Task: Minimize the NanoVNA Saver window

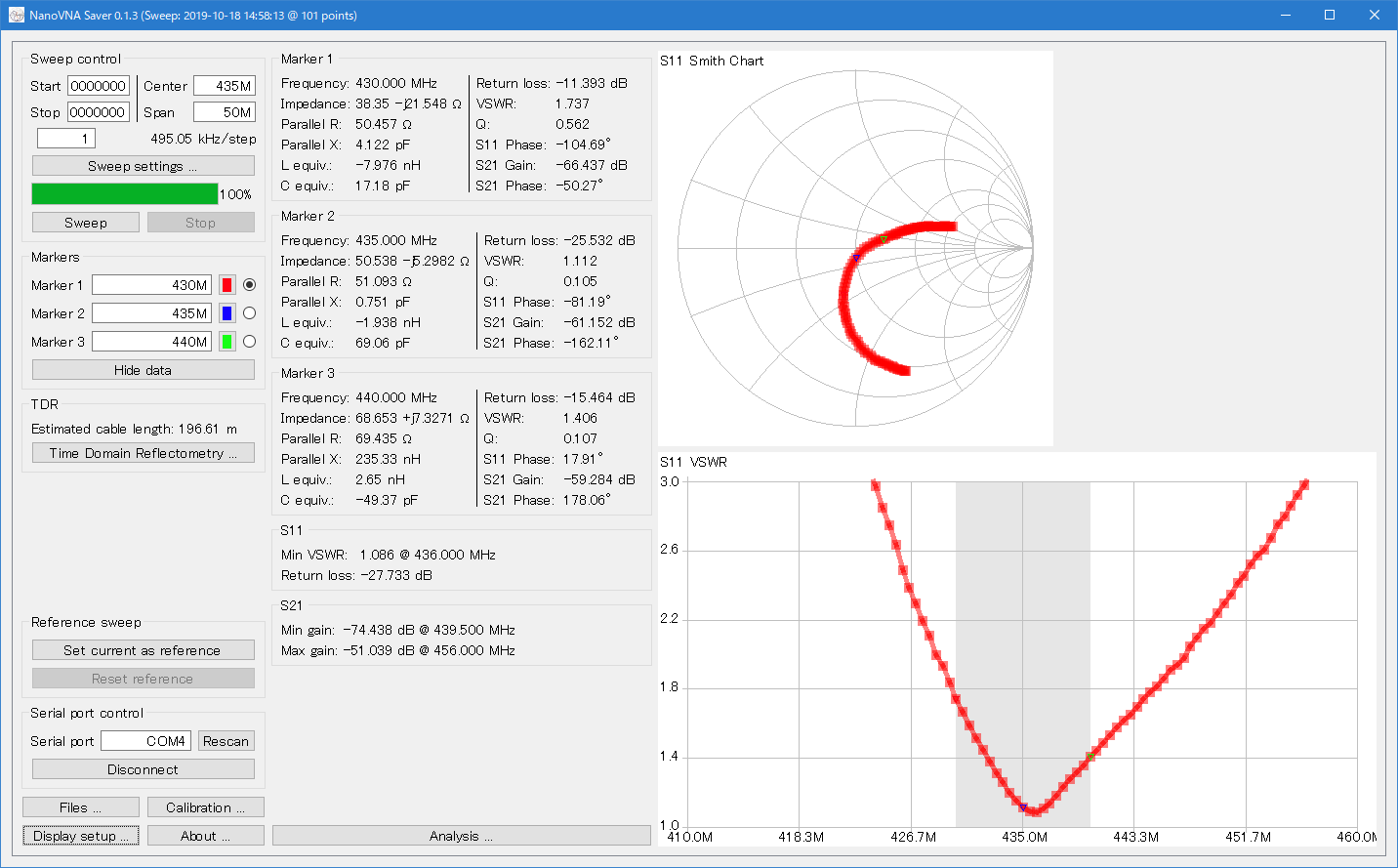Action: pyautogui.click(x=1285, y=15)
